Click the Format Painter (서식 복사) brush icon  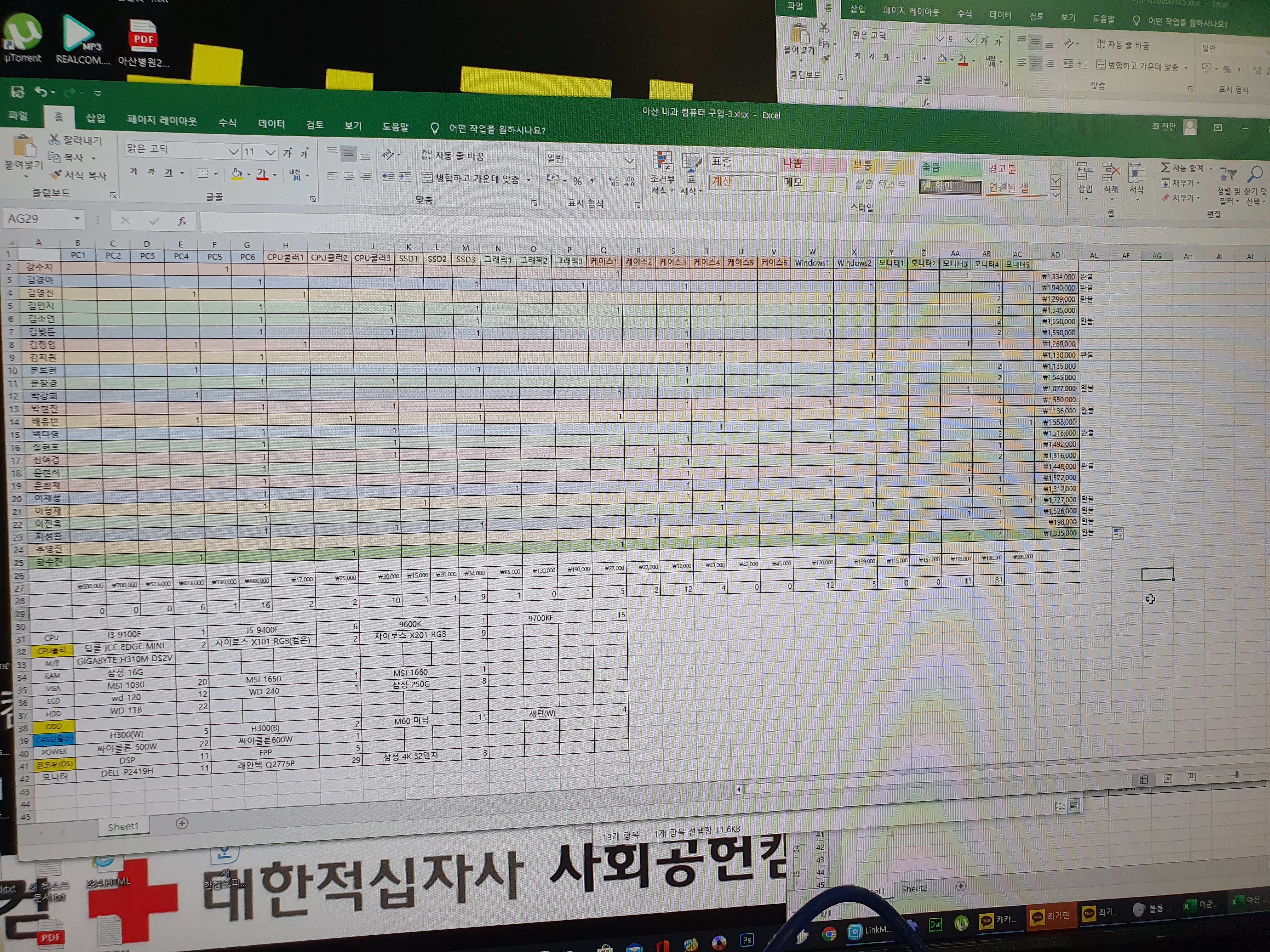(56, 174)
